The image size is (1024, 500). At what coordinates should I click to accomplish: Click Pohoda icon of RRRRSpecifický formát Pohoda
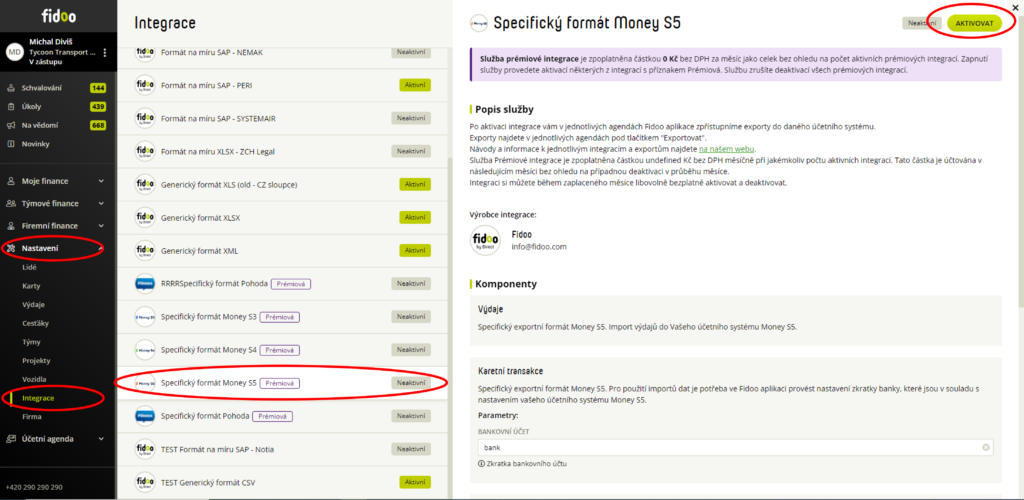(145, 284)
